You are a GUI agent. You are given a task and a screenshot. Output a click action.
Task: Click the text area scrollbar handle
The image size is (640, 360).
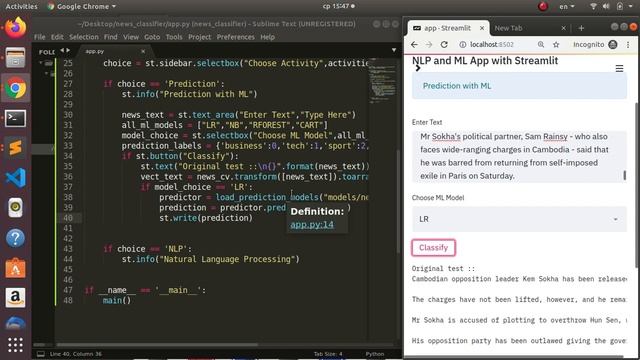tap(624, 176)
